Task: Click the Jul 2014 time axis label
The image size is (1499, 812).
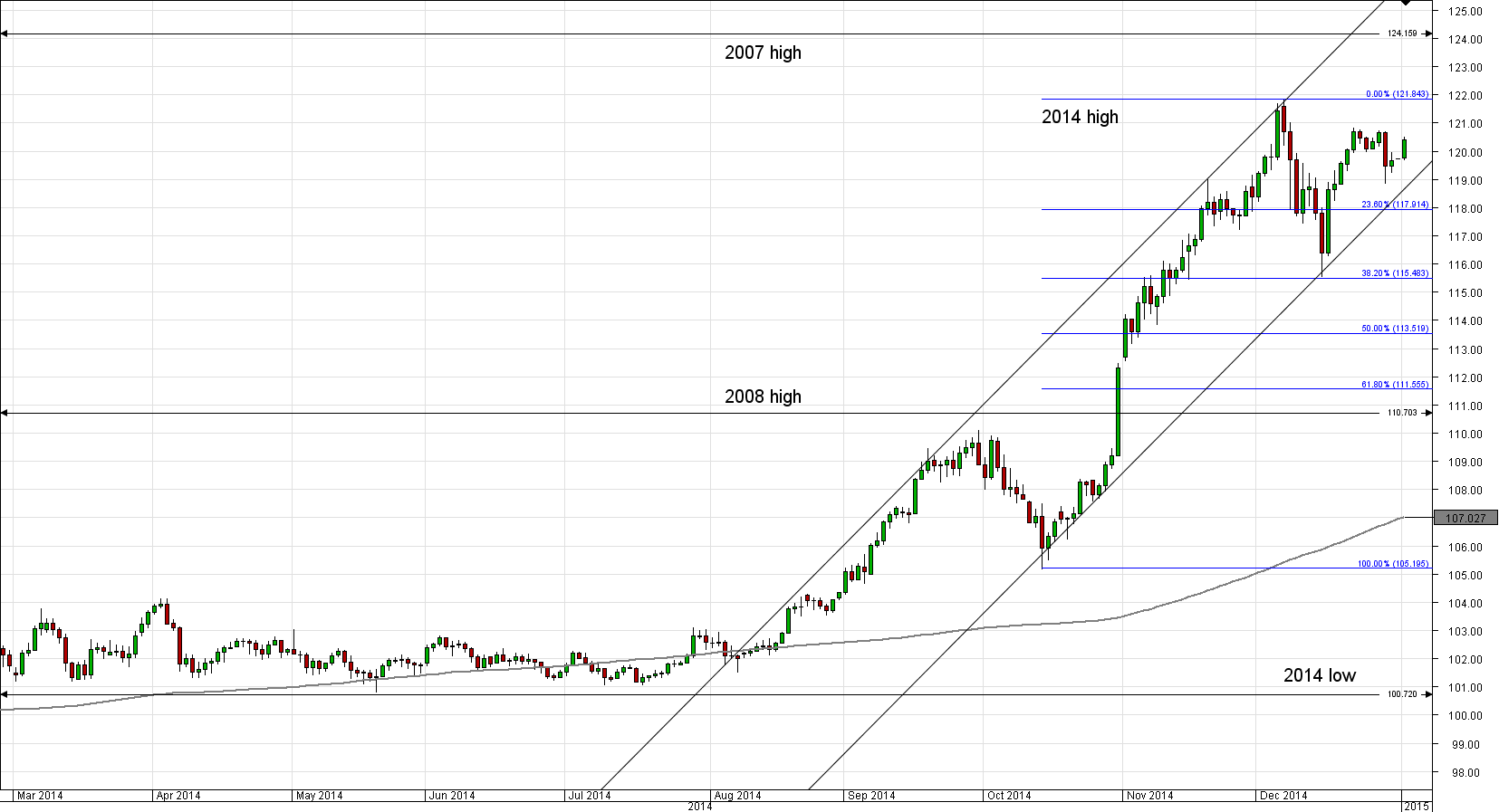Action: point(590,796)
